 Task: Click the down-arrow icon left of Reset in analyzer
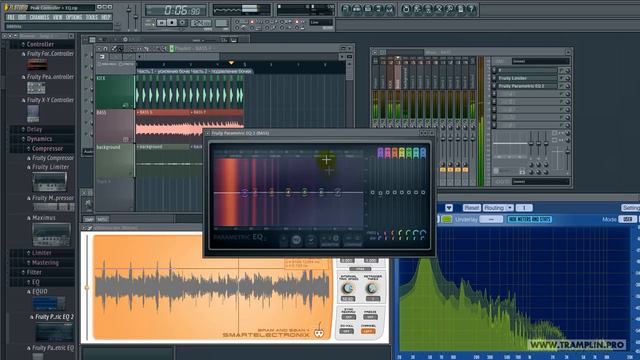pyautogui.click(x=449, y=208)
